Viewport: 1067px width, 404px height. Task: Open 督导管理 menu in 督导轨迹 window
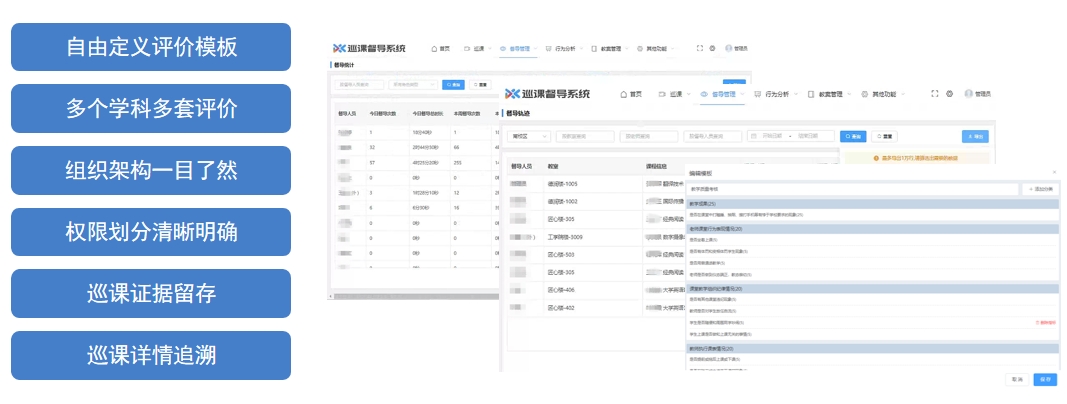(x=723, y=95)
